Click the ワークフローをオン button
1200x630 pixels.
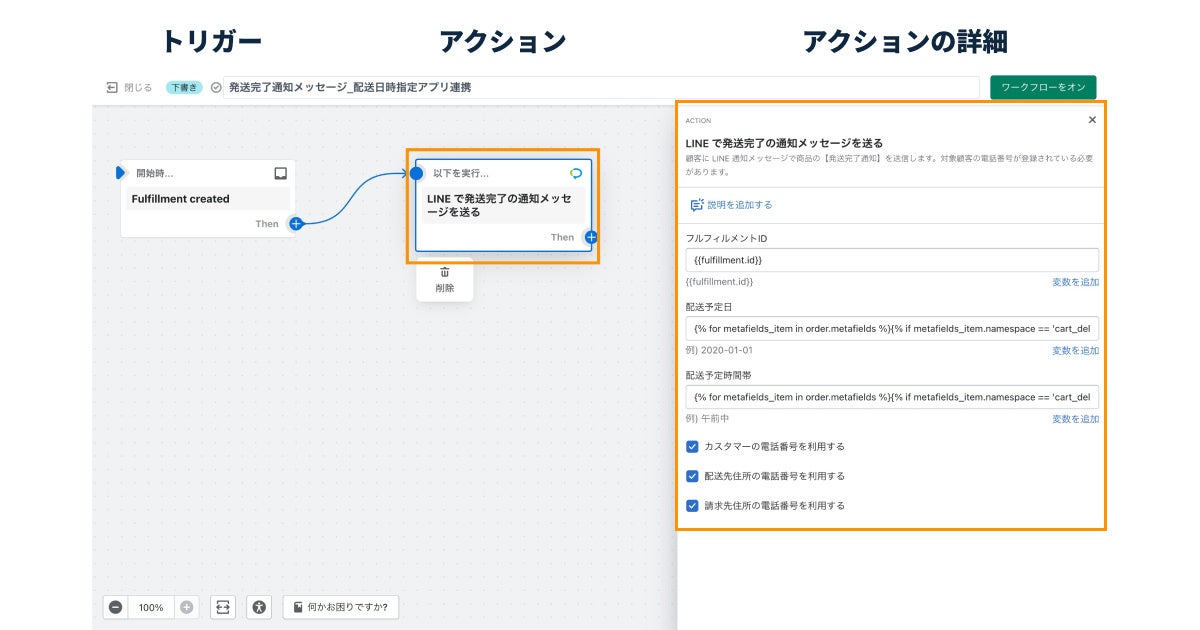[x=1044, y=87]
